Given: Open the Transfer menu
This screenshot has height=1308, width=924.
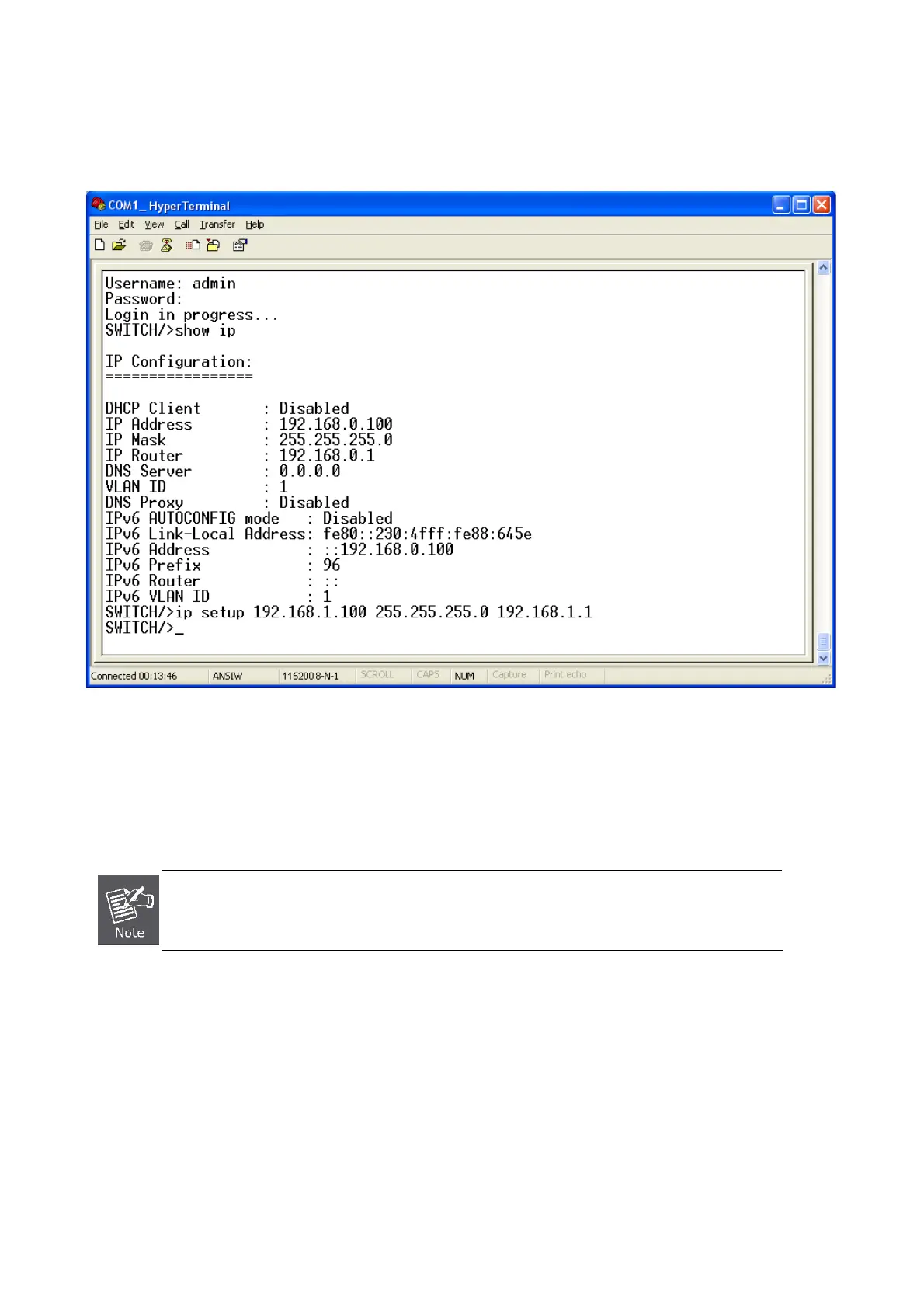Looking at the screenshot, I should (x=217, y=224).
